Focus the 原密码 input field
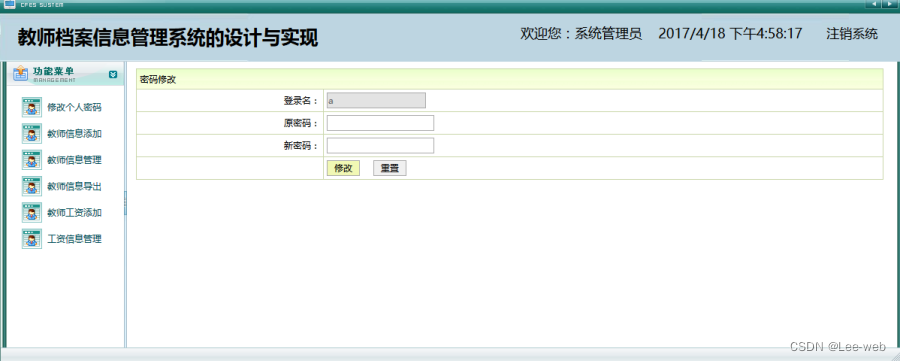 coord(380,123)
